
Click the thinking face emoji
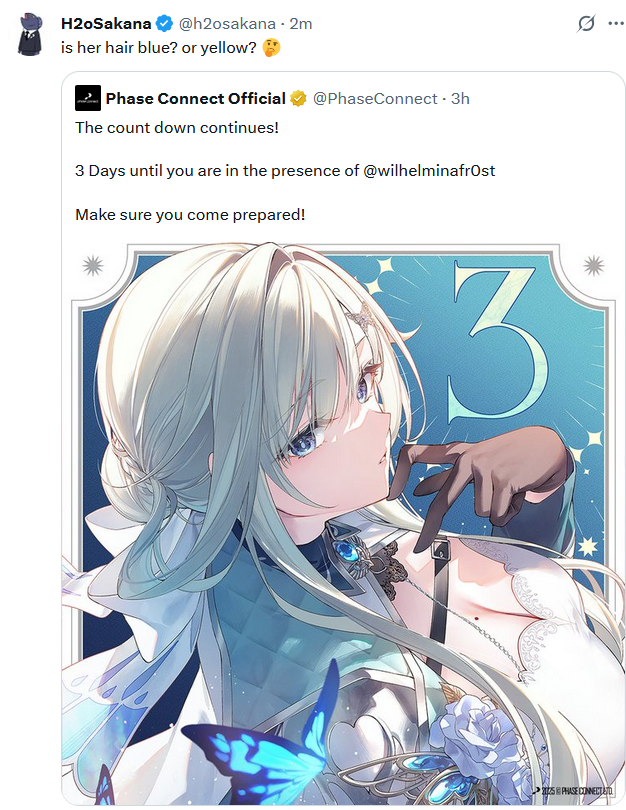(271, 48)
